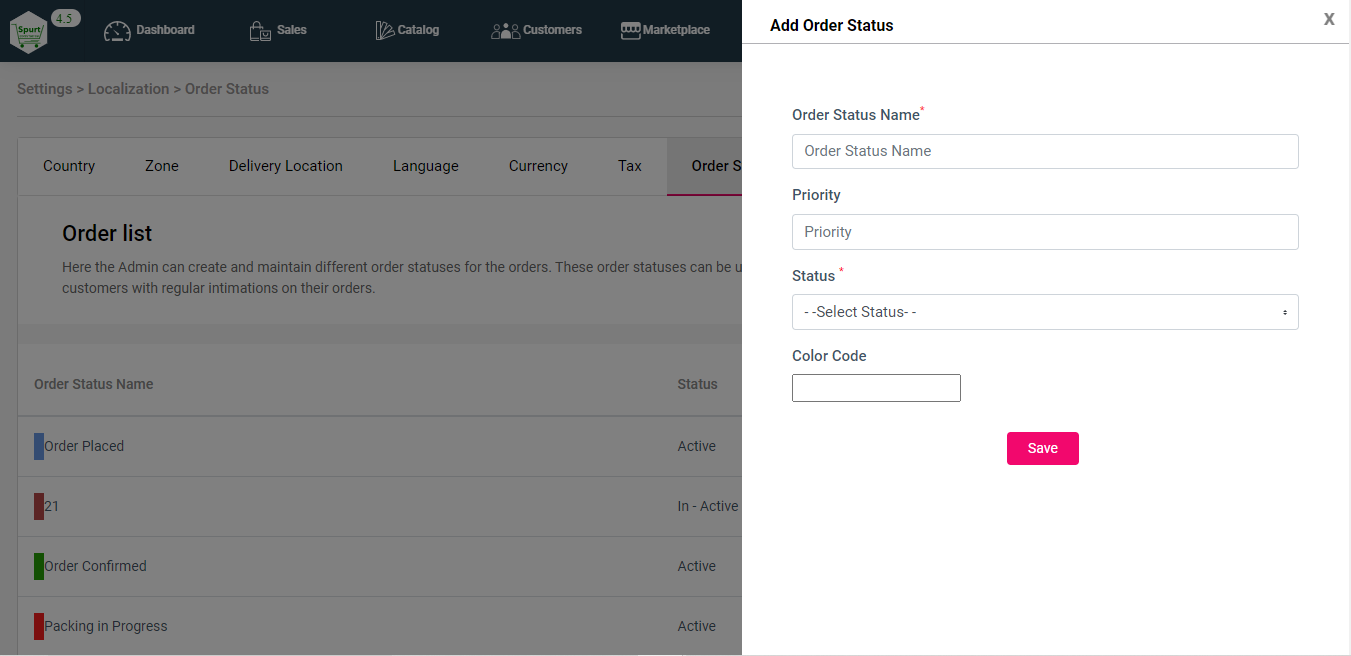Click the Localization breadcrumb link

pos(129,89)
